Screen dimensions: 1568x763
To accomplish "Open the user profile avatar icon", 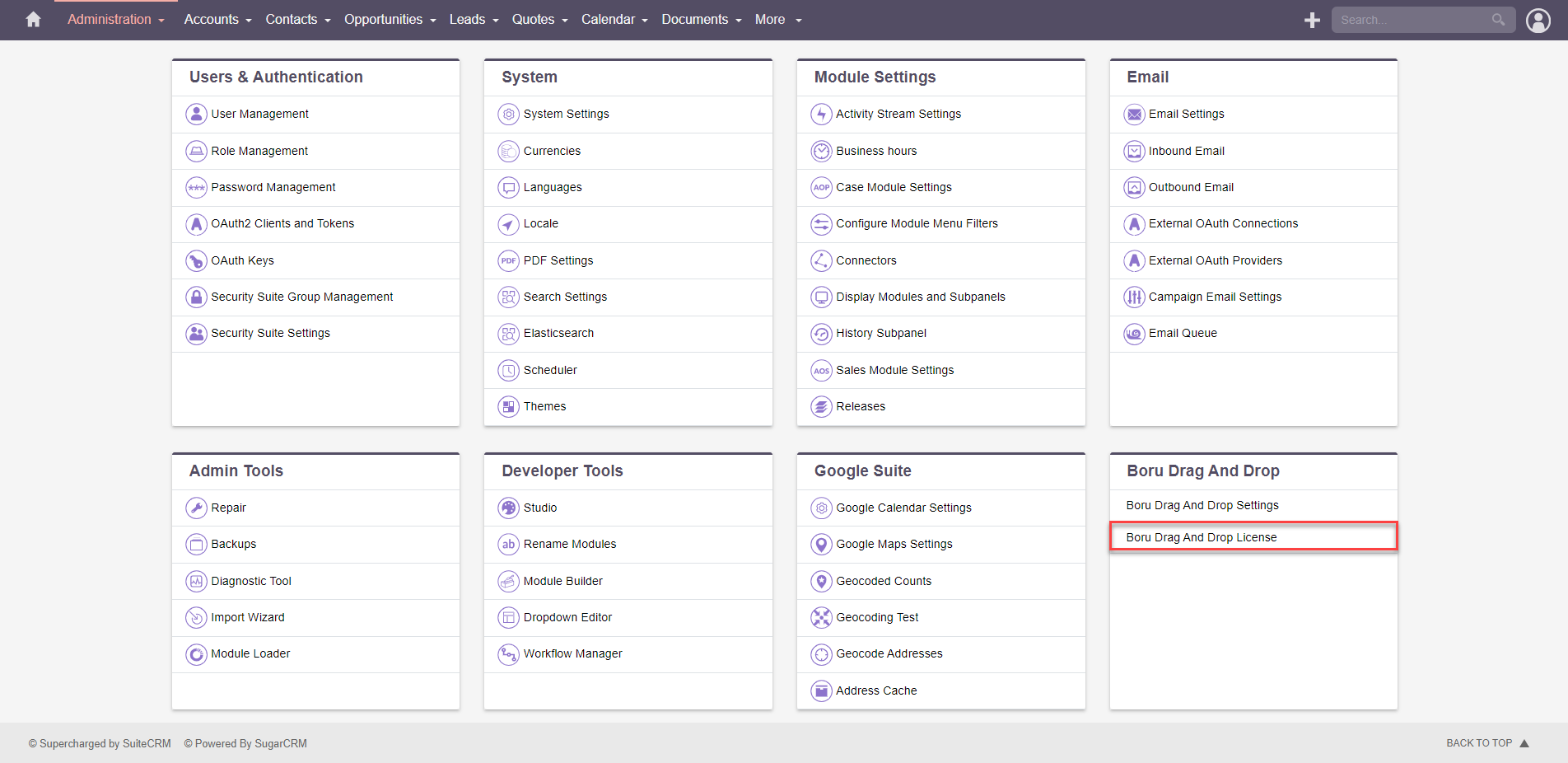I will coord(1538,20).
